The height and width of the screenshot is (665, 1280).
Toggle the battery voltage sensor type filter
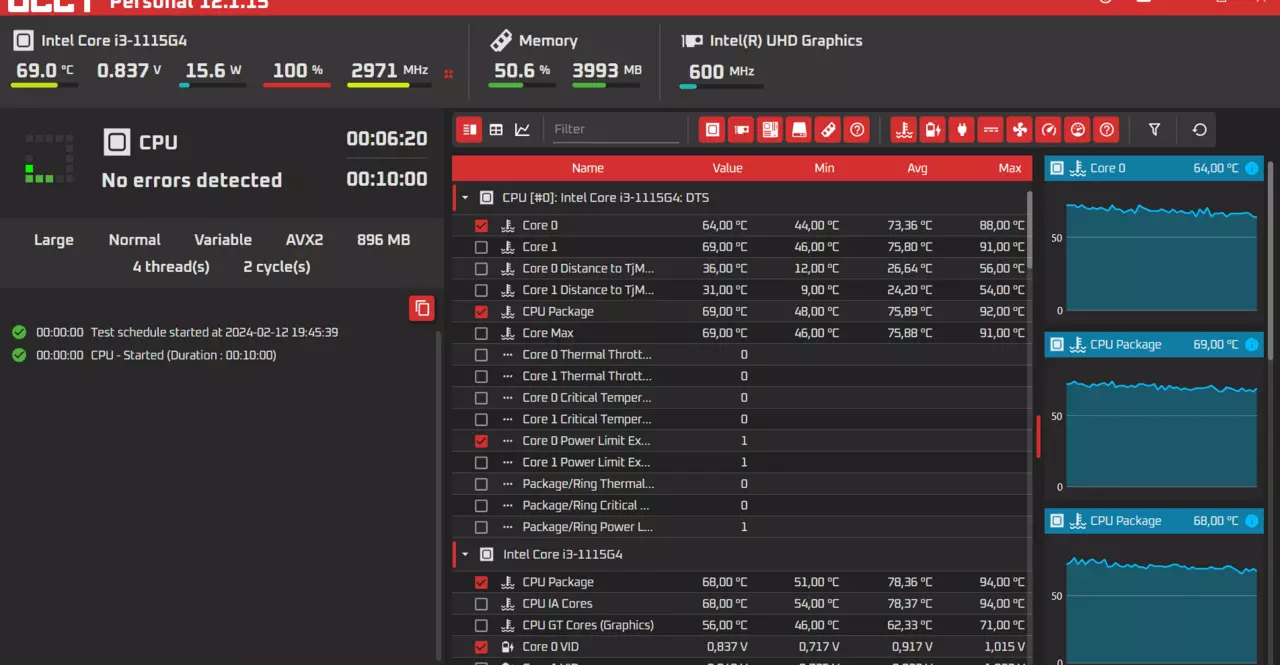(932, 129)
